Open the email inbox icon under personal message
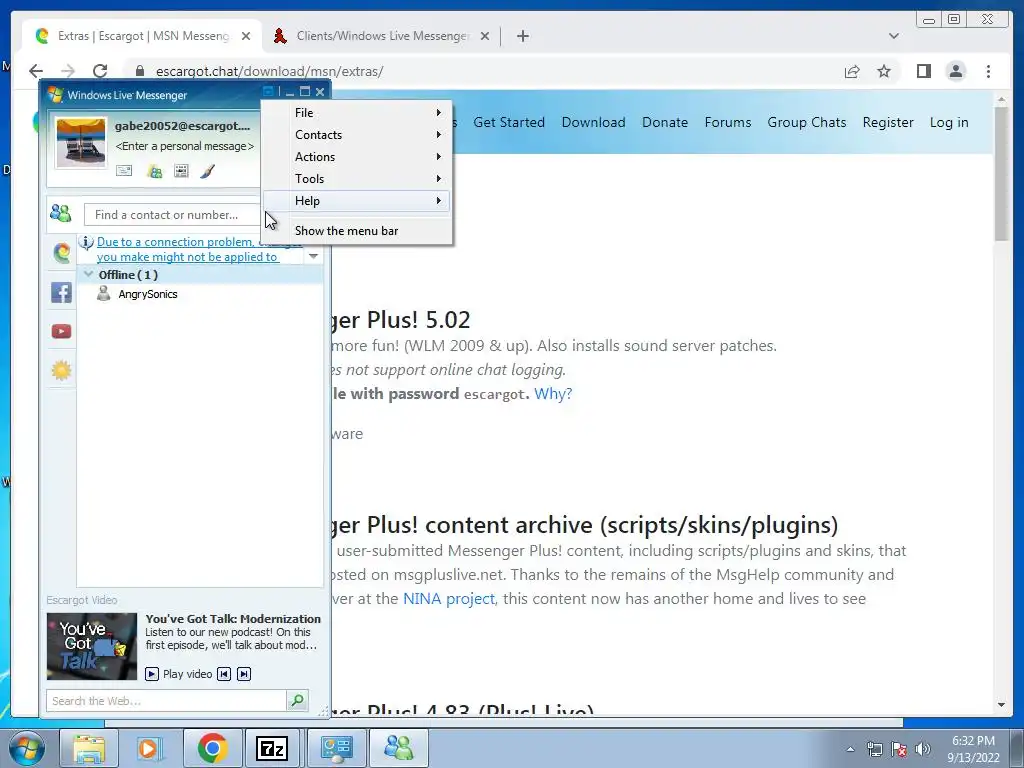The height and width of the screenshot is (768, 1024). tap(124, 171)
